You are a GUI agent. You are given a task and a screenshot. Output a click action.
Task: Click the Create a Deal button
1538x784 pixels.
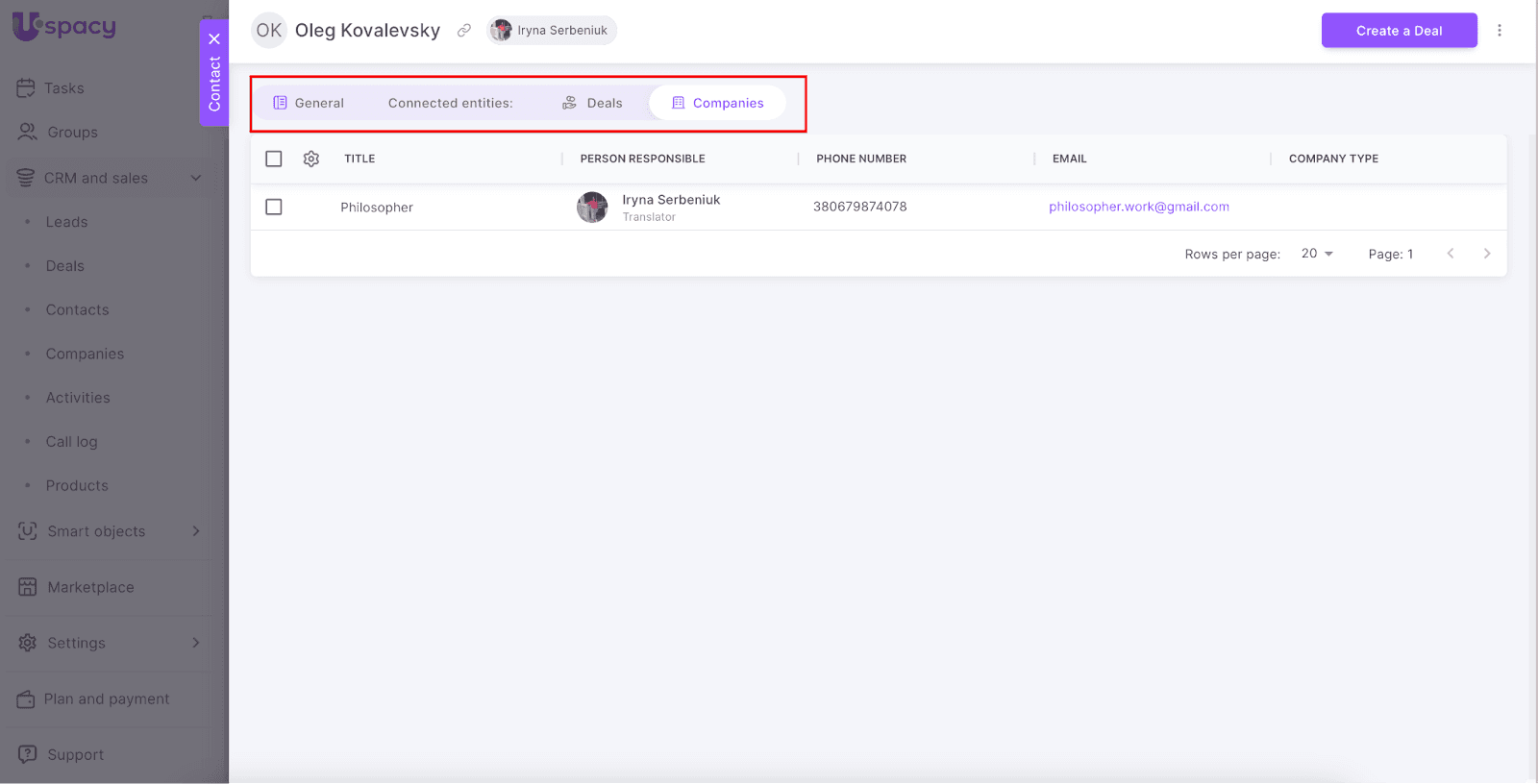point(1399,31)
